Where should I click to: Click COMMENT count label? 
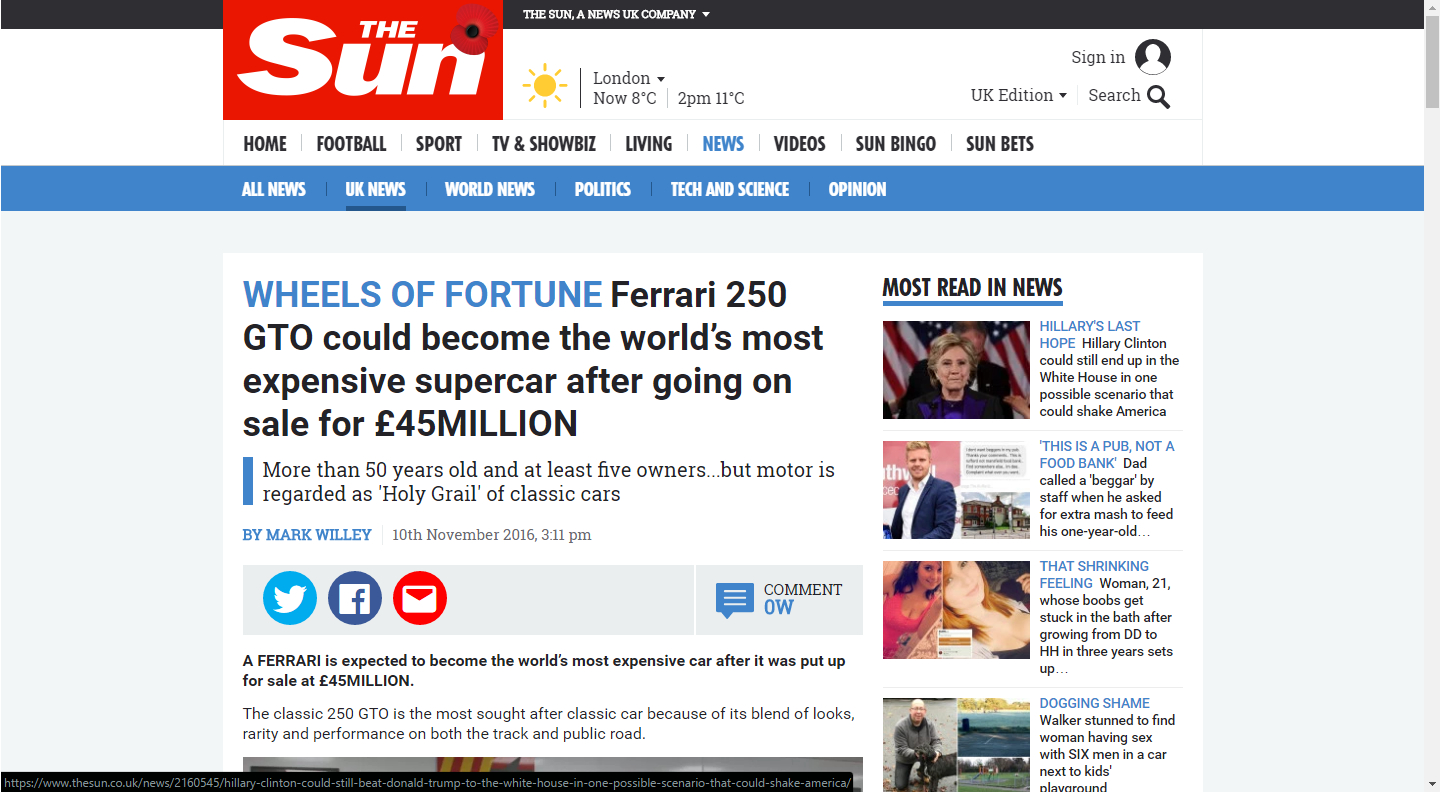(803, 590)
